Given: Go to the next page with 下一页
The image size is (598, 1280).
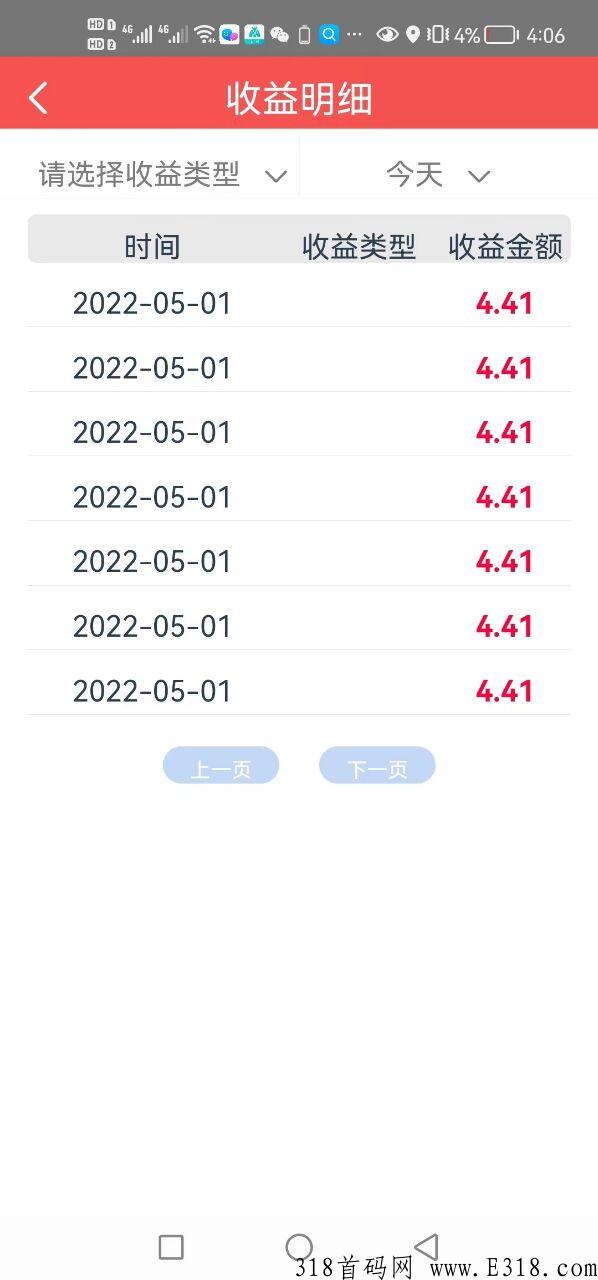Looking at the screenshot, I should pos(377,766).
